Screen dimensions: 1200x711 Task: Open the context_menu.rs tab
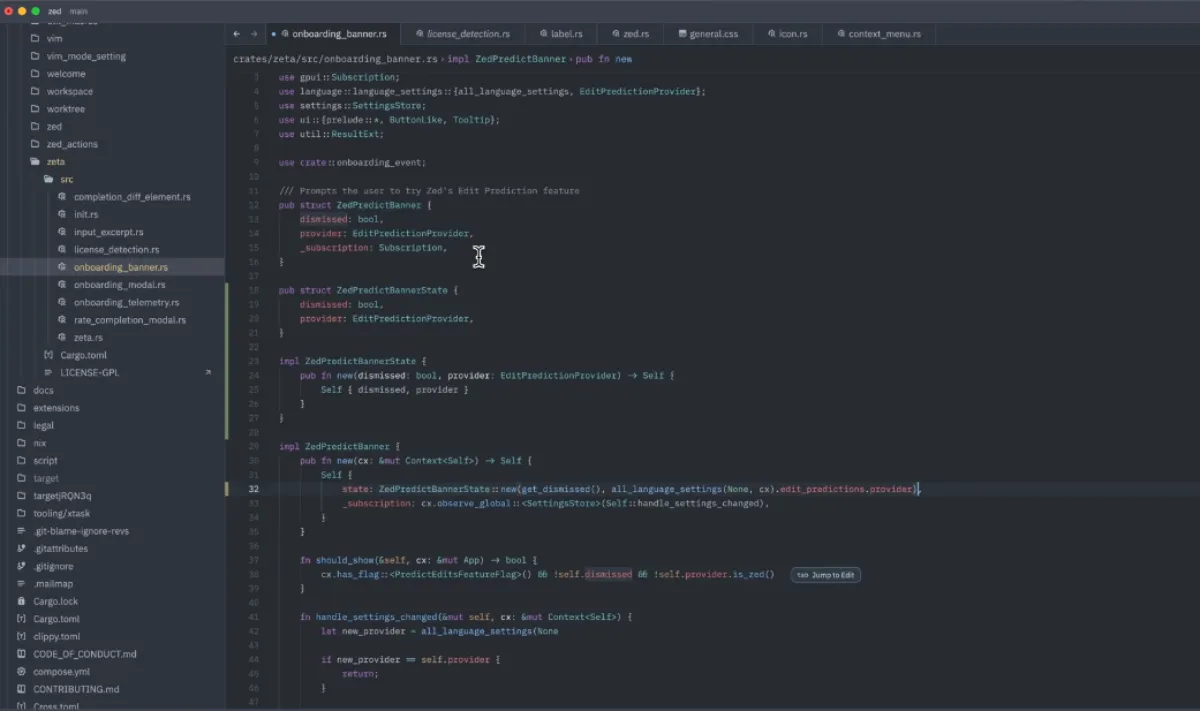(x=878, y=34)
